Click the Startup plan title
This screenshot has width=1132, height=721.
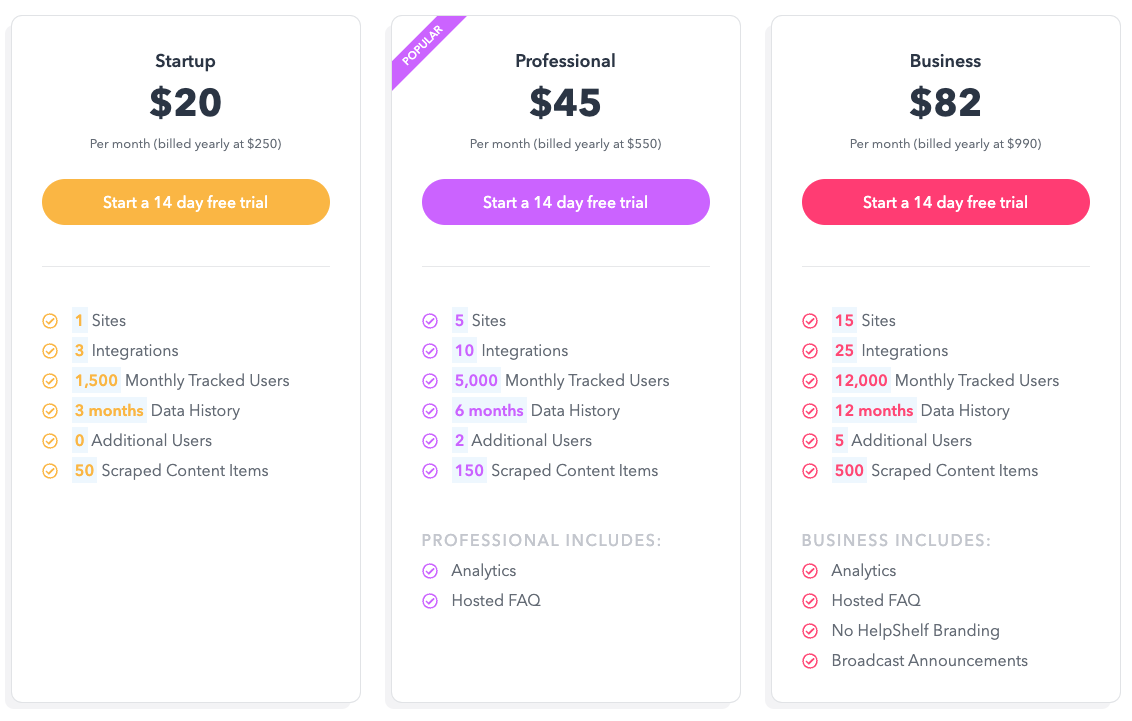coord(185,61)
